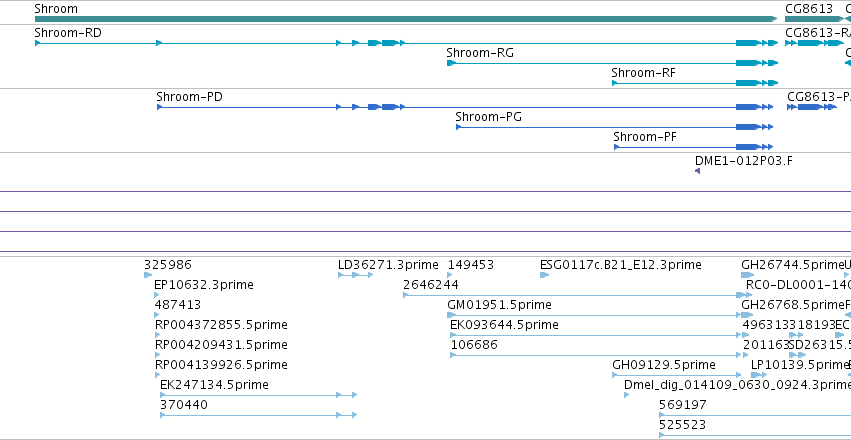
Task: Click the Shroom-RD transcript label
Action: 68,33
